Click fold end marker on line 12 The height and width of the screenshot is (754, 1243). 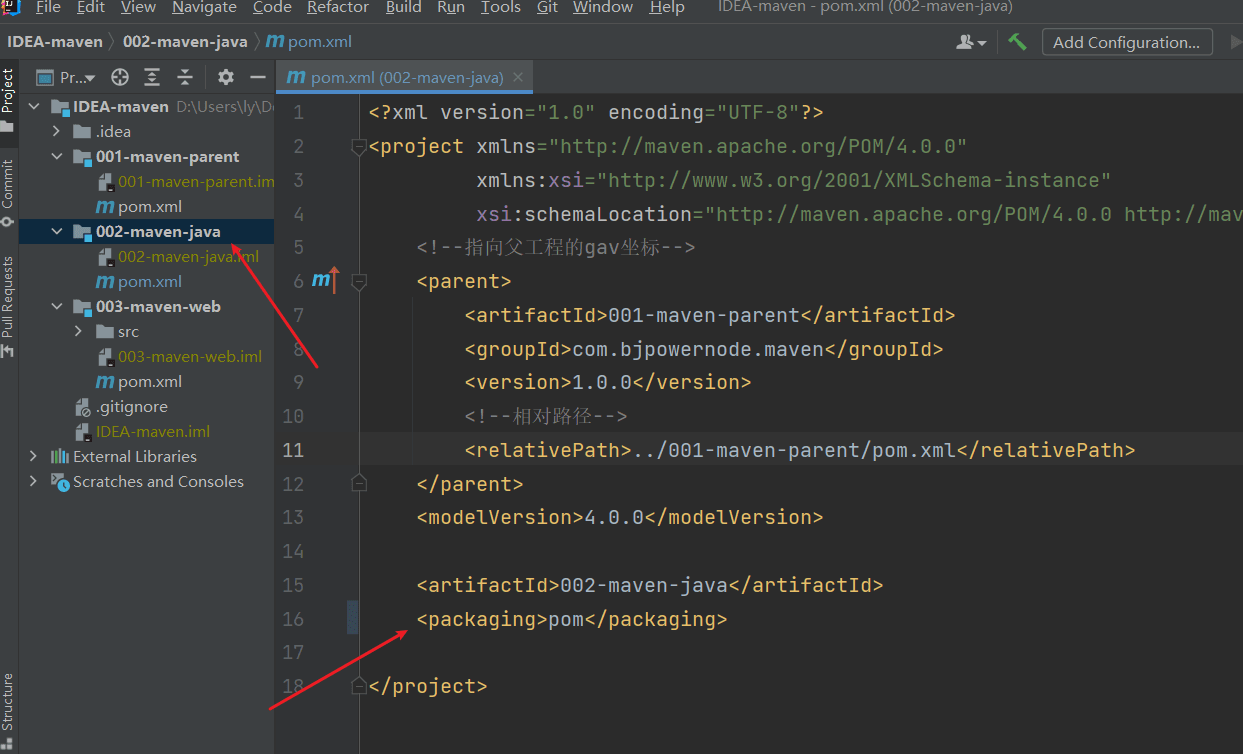[x=358, y=483]
